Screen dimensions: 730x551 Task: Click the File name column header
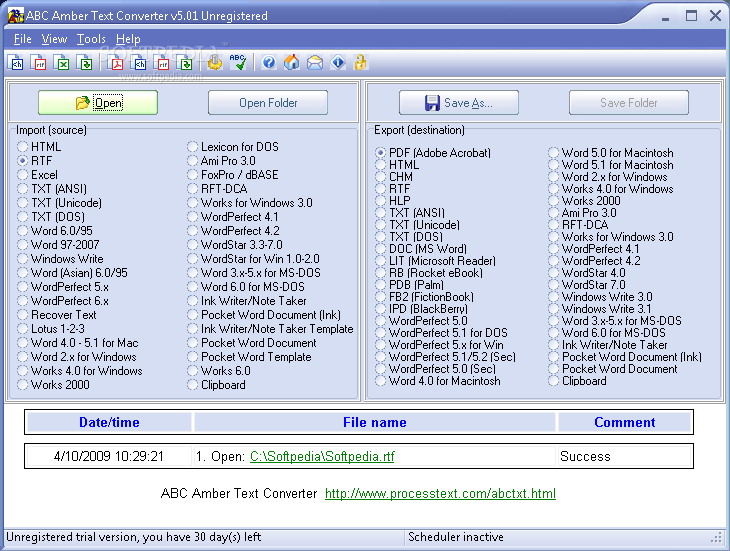(x=375, y=422)
